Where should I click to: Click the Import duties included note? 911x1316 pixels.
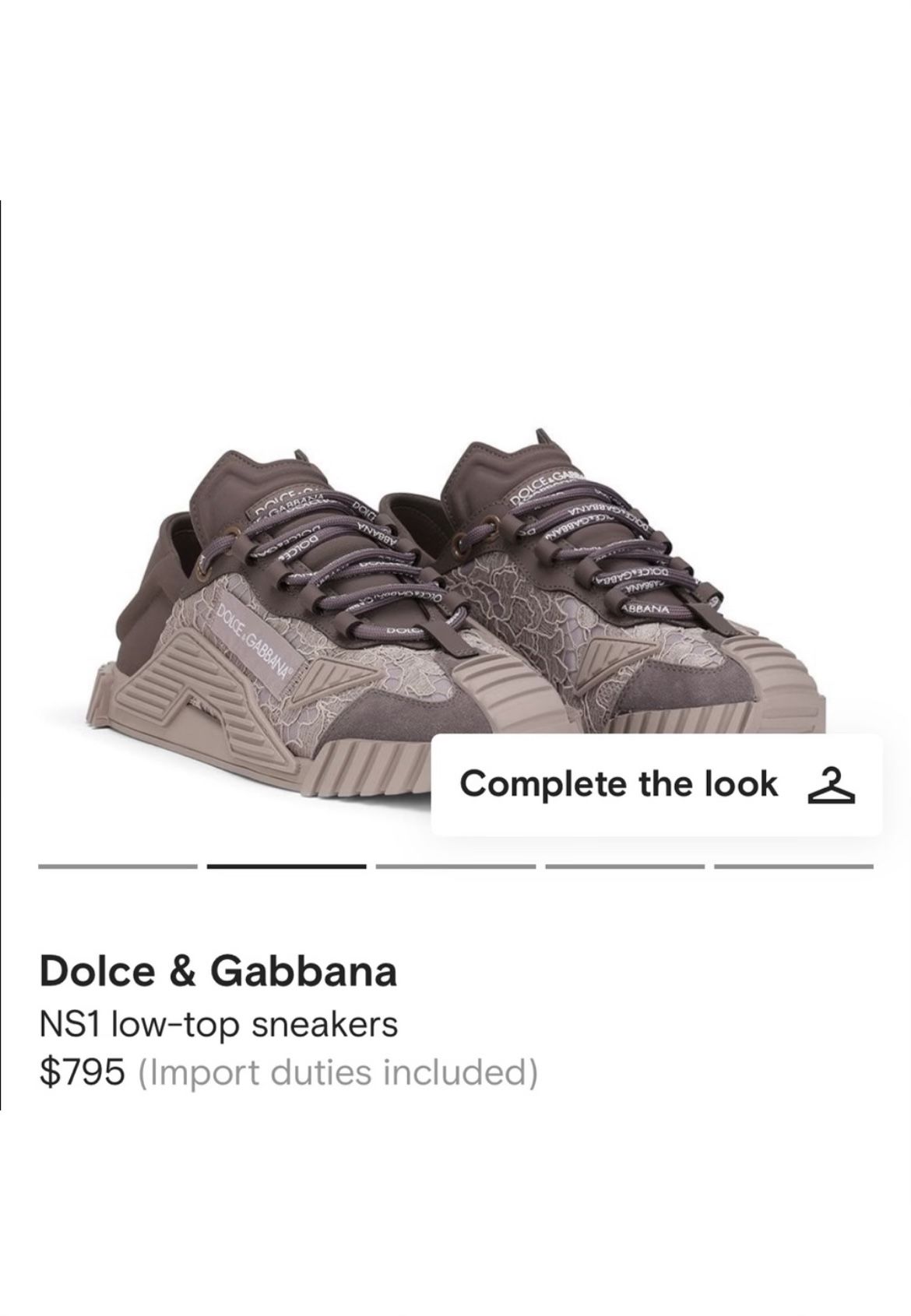pos(338,1072)
